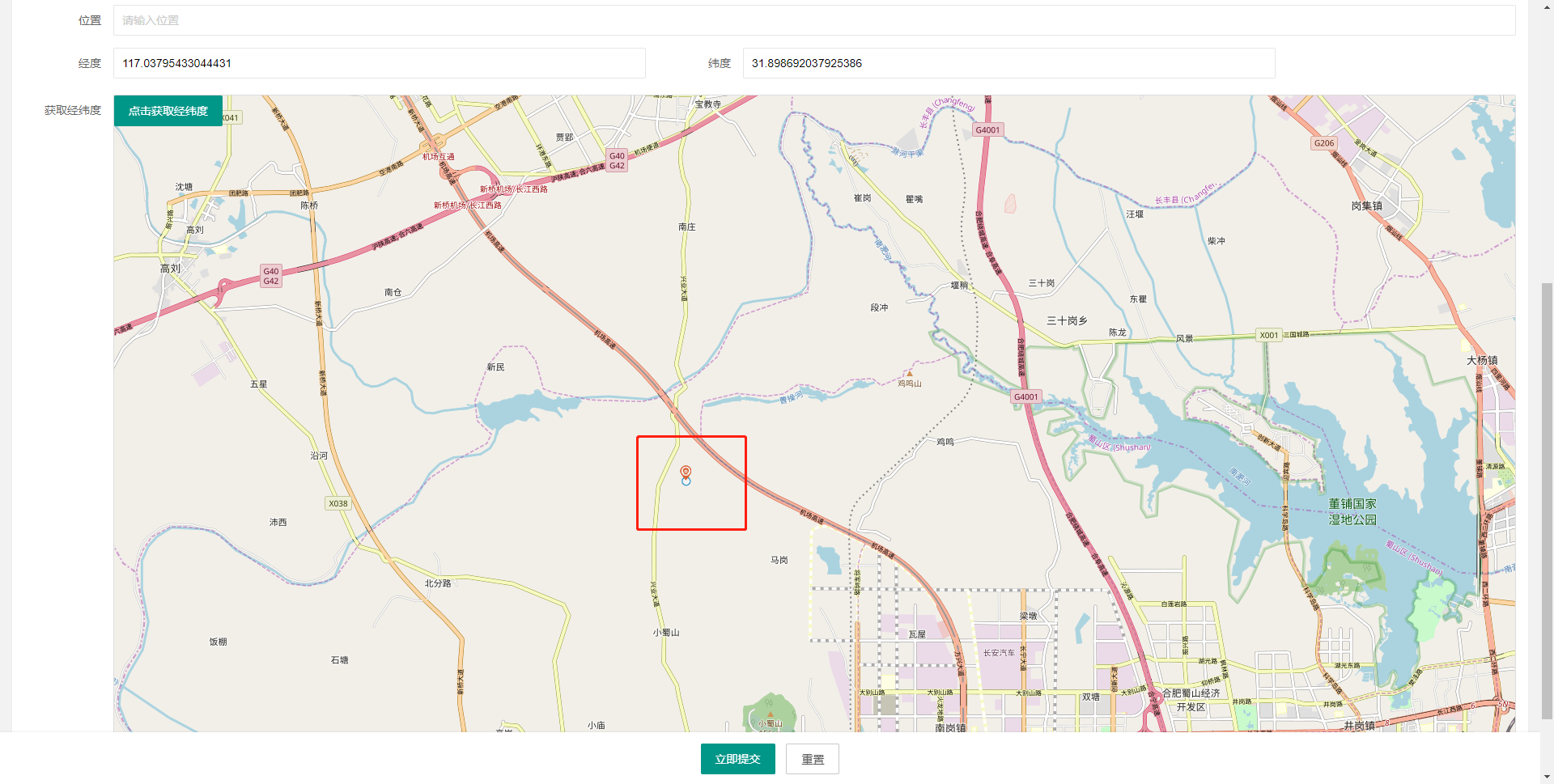Click the 新民 place label
The width and height of the screenshot is (1554, 784).
point(495,367)
